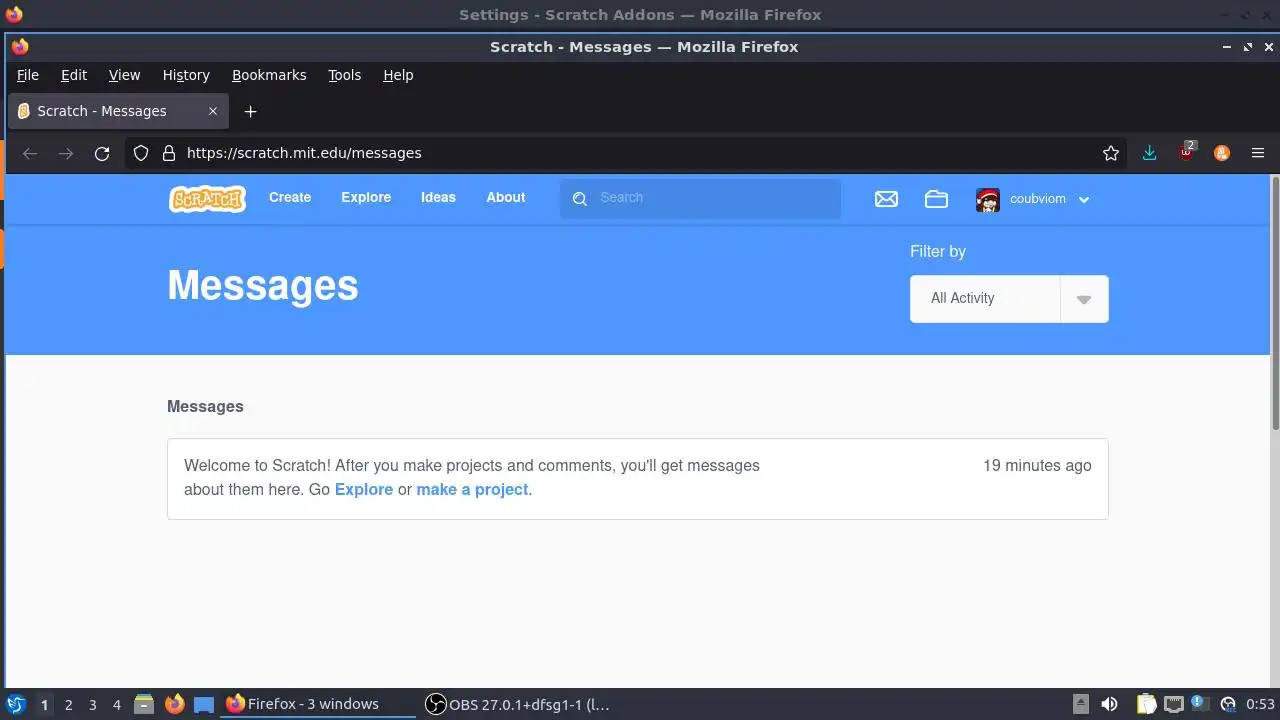Viewport: 1280px width, 720px height.
Task: Click the removable media tray icon
Action: tap(1081, 704)
